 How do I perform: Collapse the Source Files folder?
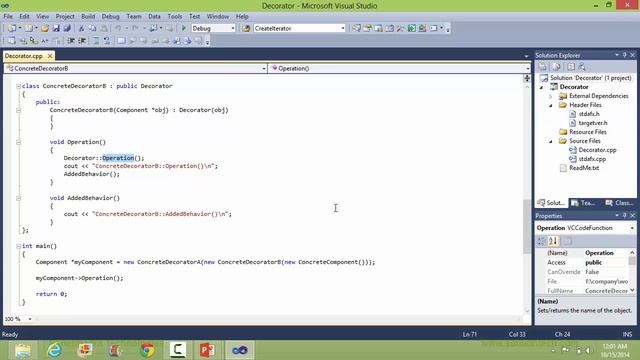pyautogui.click(x=551, y=141)
